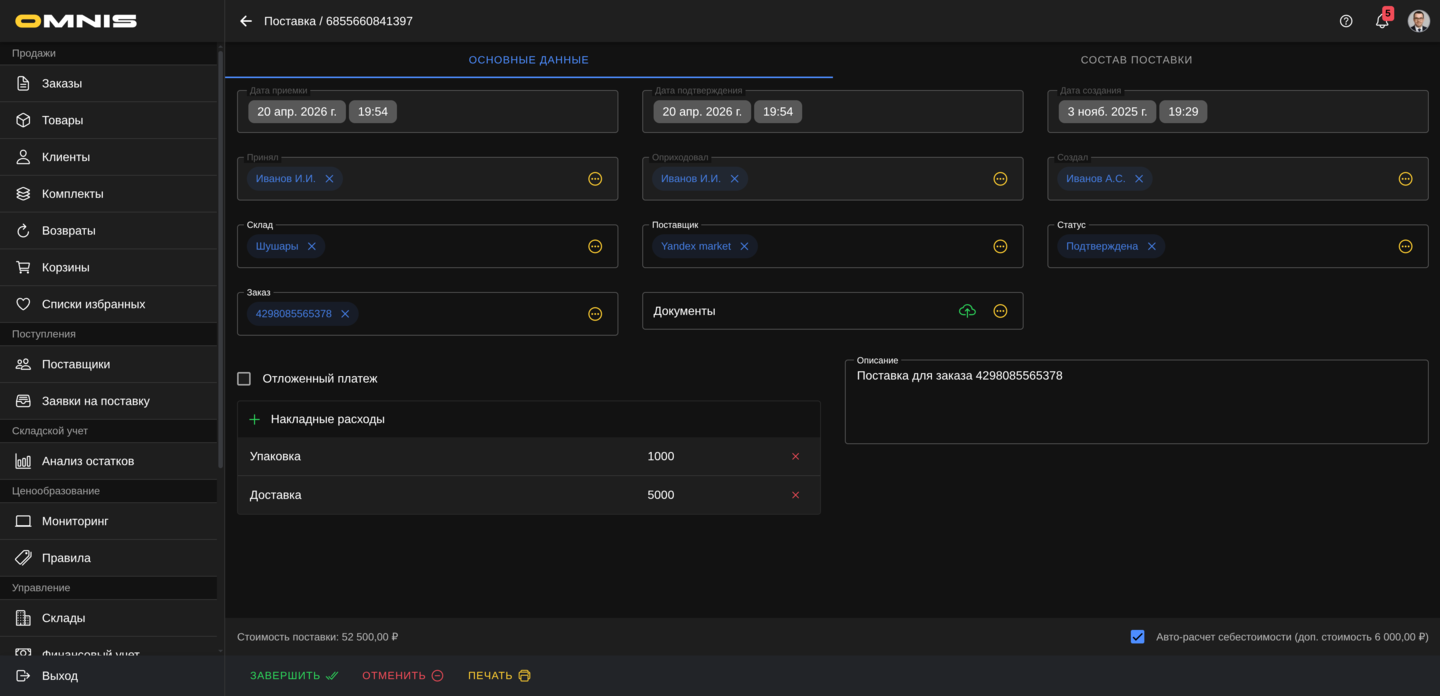
Task: Enable the Отложенный платеж checkbox
Action: tap(244, 379)
